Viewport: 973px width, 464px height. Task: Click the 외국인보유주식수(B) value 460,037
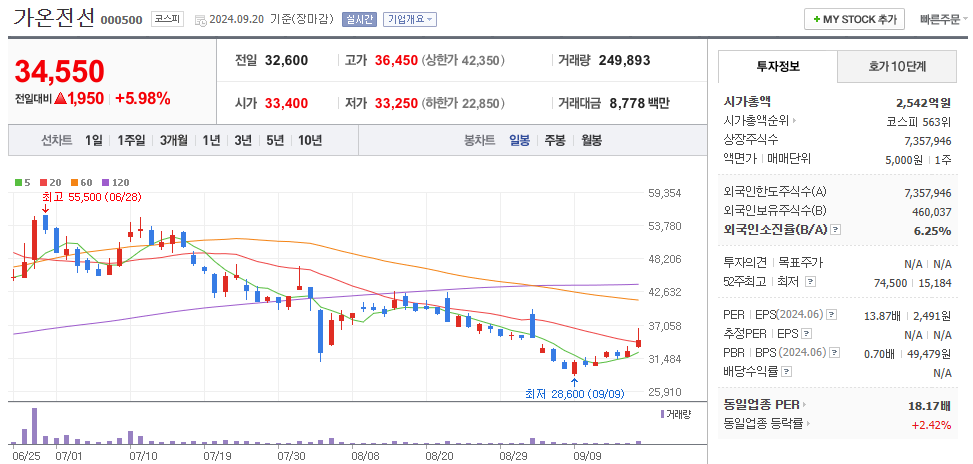[x=931, y=212]
